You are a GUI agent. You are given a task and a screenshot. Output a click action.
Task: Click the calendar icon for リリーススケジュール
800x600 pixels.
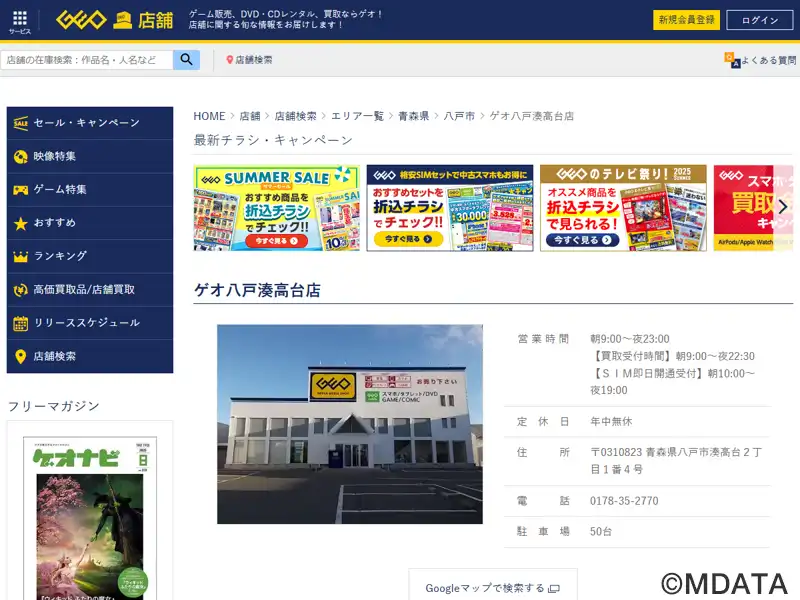[20, 323]
